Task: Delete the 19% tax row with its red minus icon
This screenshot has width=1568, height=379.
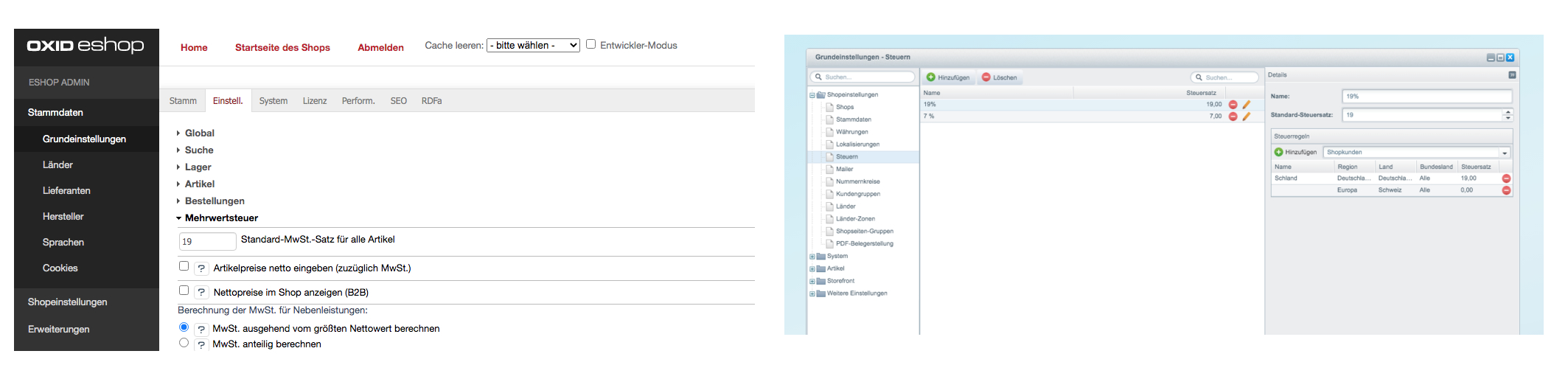Action: [1233, 105]
